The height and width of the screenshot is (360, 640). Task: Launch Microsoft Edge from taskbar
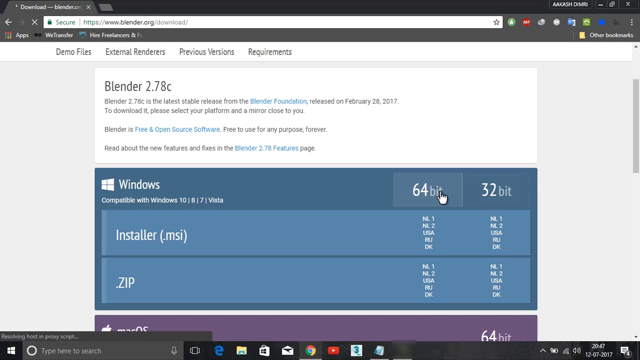pos(219,351)
